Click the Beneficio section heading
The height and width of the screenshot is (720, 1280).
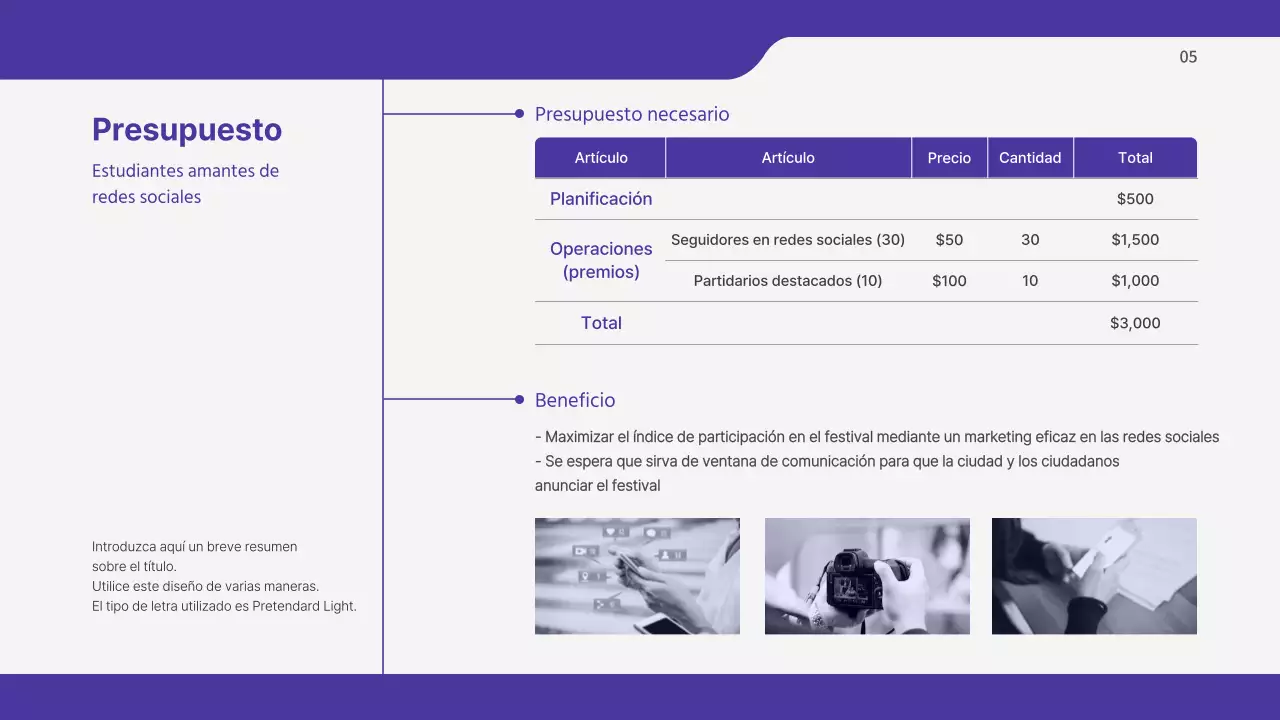click(575, 399)
